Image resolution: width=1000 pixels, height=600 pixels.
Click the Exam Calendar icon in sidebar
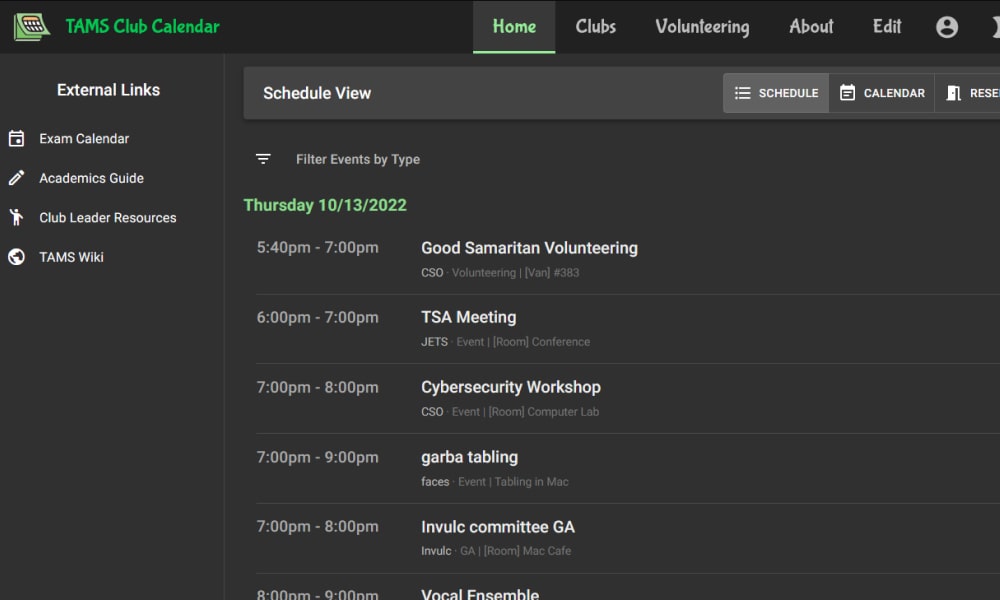(x=17, y=138)
